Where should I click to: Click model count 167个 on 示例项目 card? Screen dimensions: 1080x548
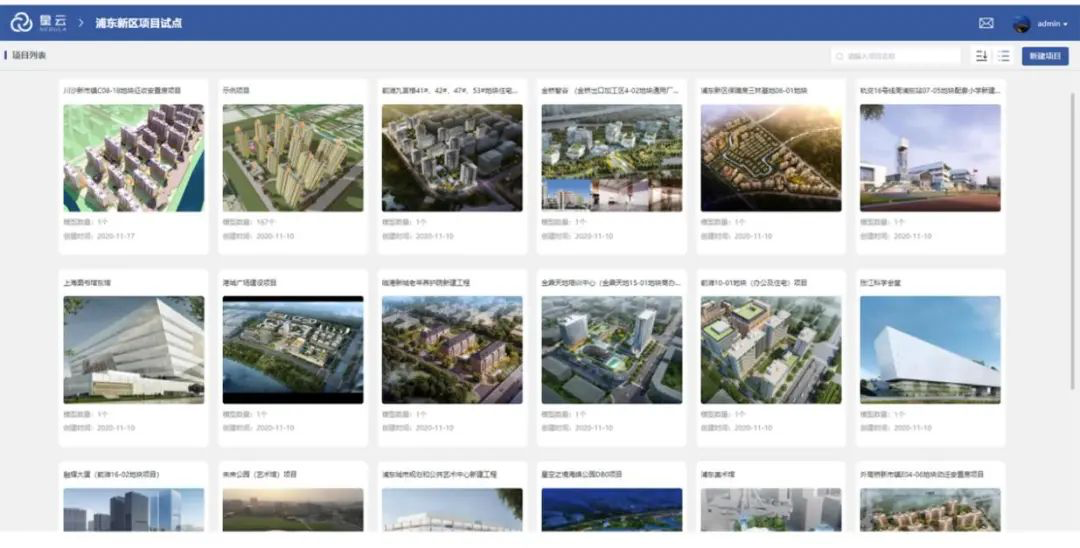tap(266, 222)
